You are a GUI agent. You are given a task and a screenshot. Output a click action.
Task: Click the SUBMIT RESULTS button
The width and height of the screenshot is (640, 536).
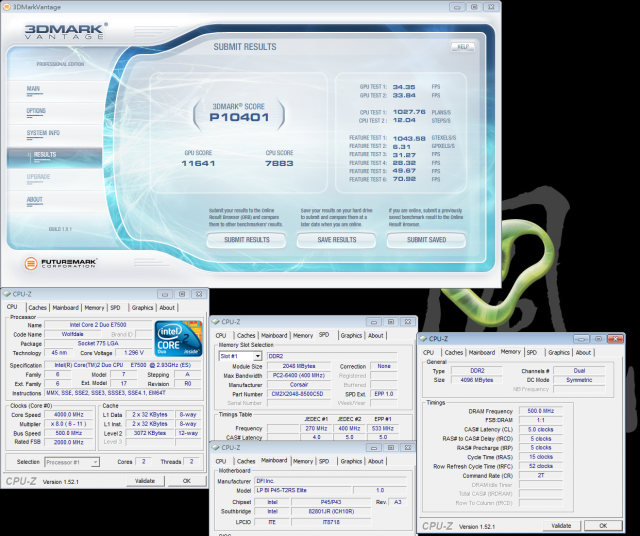(247, 240)
